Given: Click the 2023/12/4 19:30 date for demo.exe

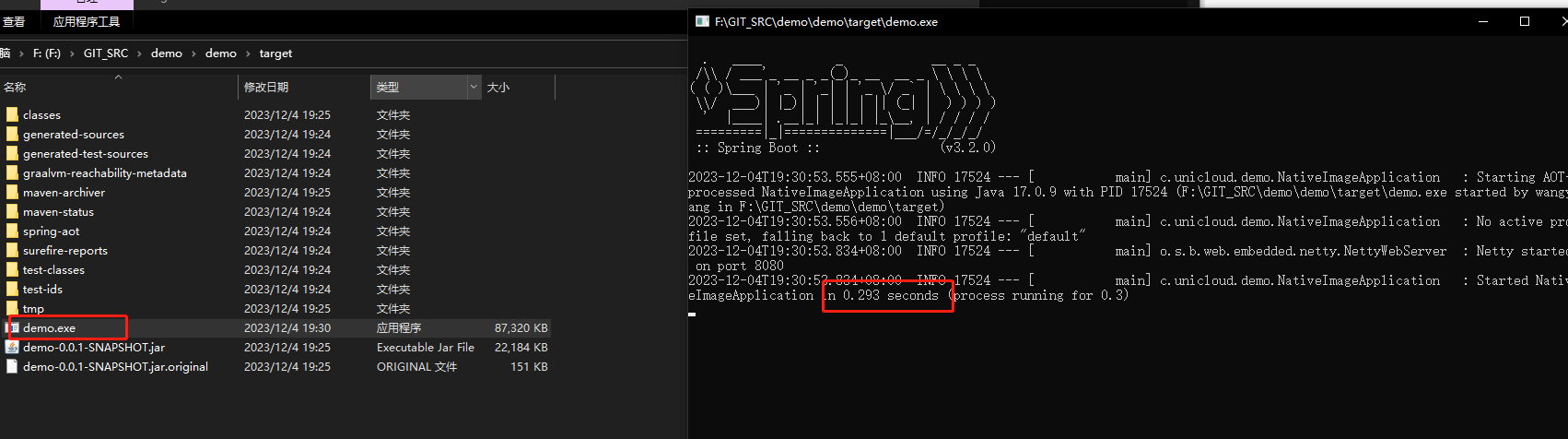Looking at the screenshot, I should click(x=287, y=328).
